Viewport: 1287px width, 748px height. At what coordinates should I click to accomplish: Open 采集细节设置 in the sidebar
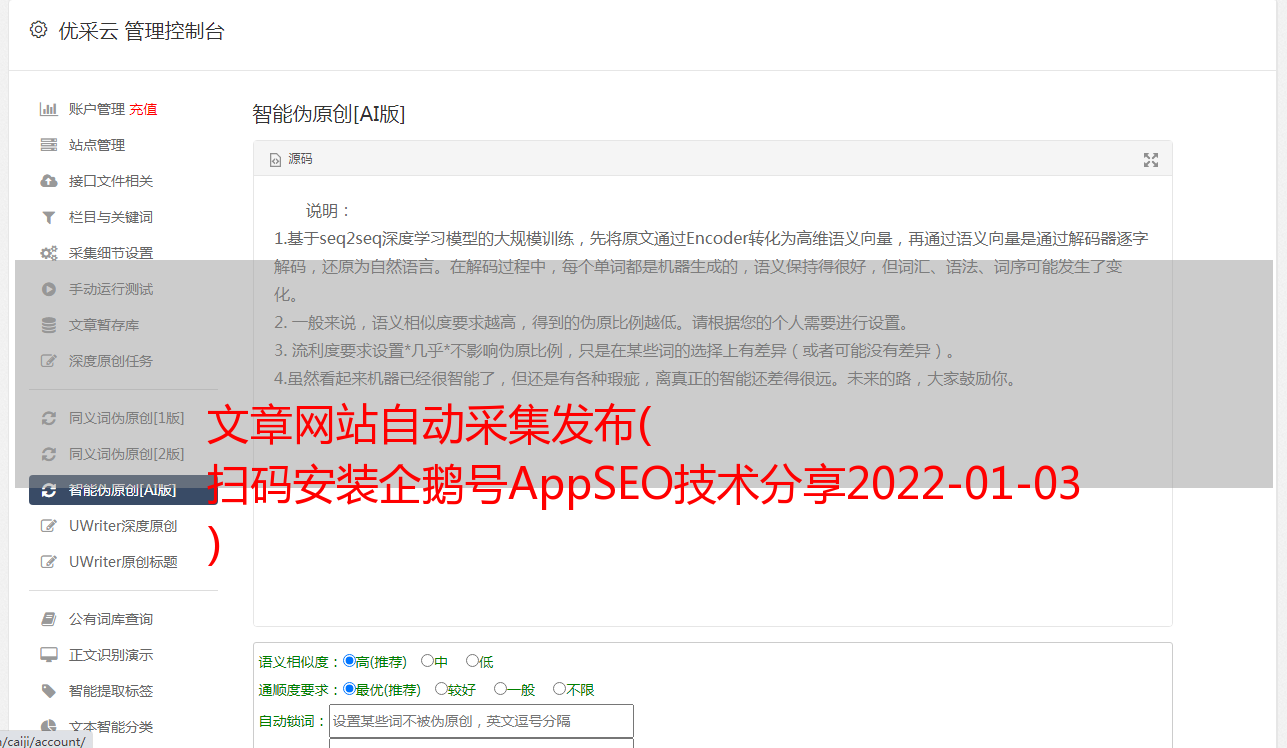coord(111,253)
